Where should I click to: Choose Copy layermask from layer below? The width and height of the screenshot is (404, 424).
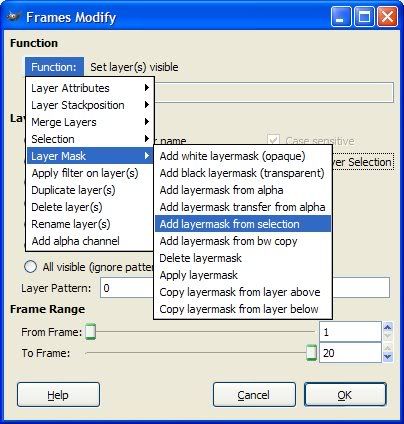click(x=243, y=309)
